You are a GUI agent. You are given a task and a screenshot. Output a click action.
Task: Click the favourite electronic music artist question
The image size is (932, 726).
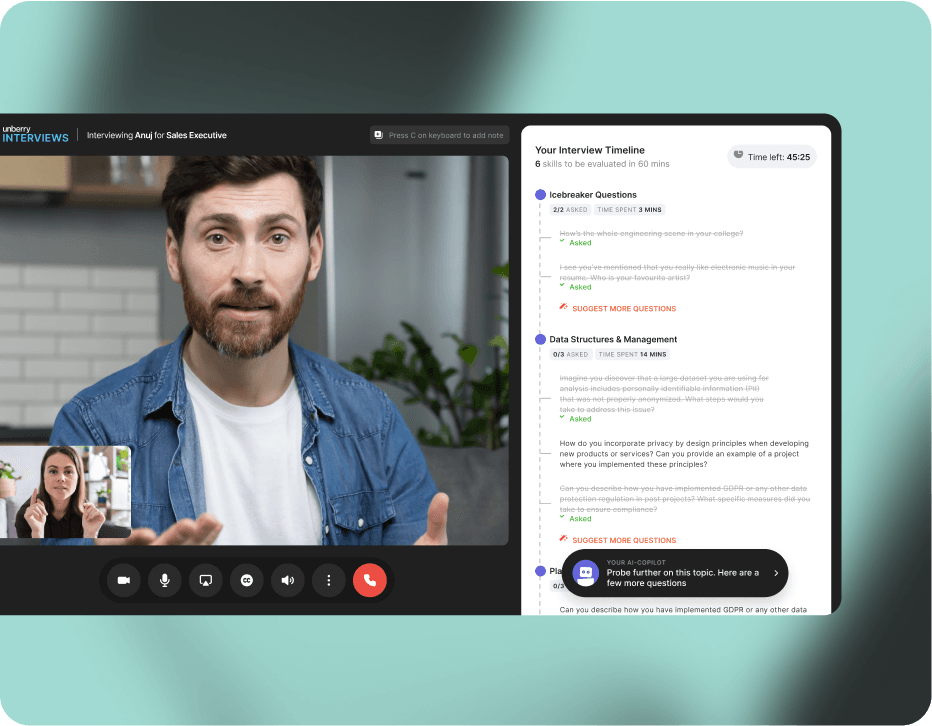pos(677,273)
